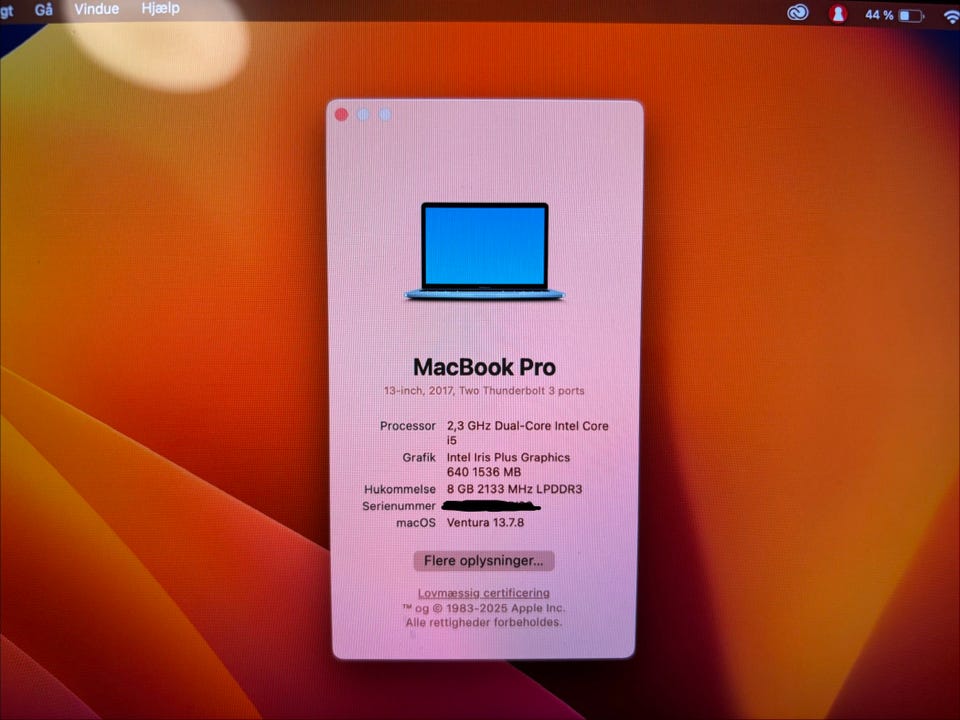
Task: Click the "2,3 GHz Dual-Core Intel Core" processor value
Action: (x=528, y=426)
